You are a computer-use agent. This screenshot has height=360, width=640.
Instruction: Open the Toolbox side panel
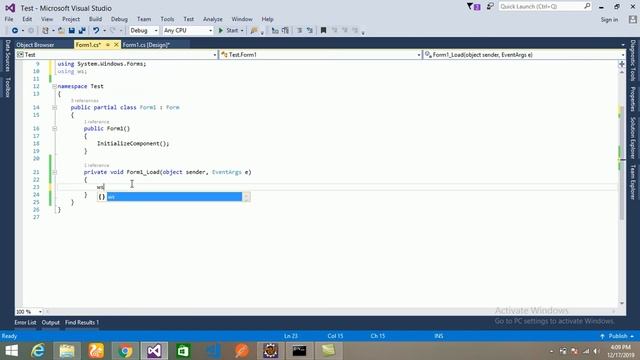coord(7,87)
